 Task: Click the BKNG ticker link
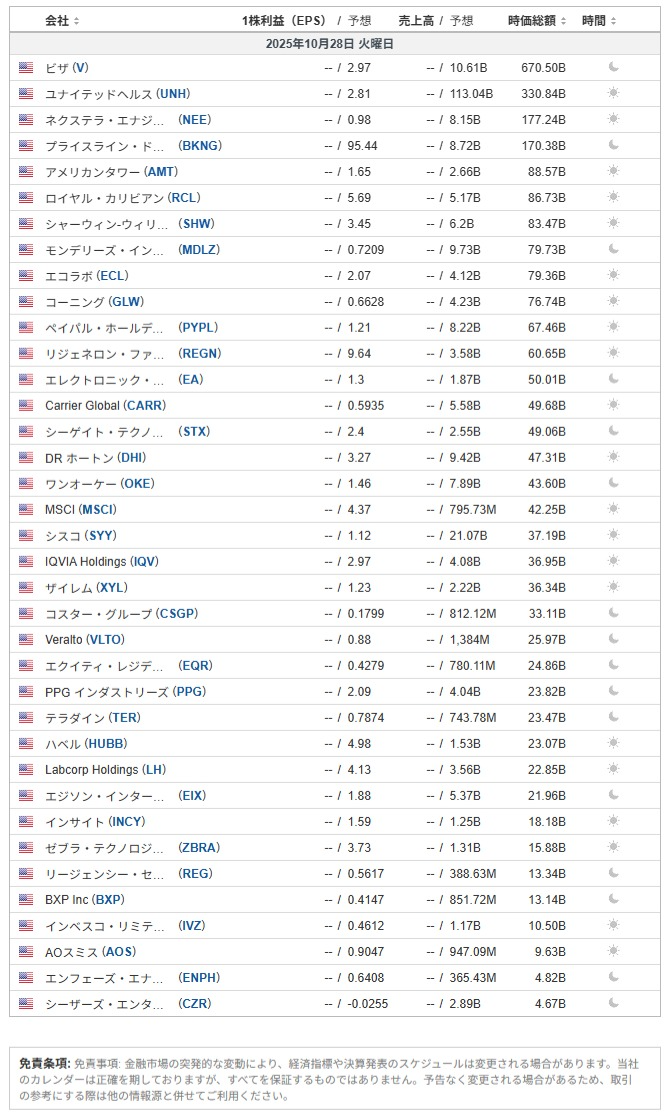(x=200, y=146)
